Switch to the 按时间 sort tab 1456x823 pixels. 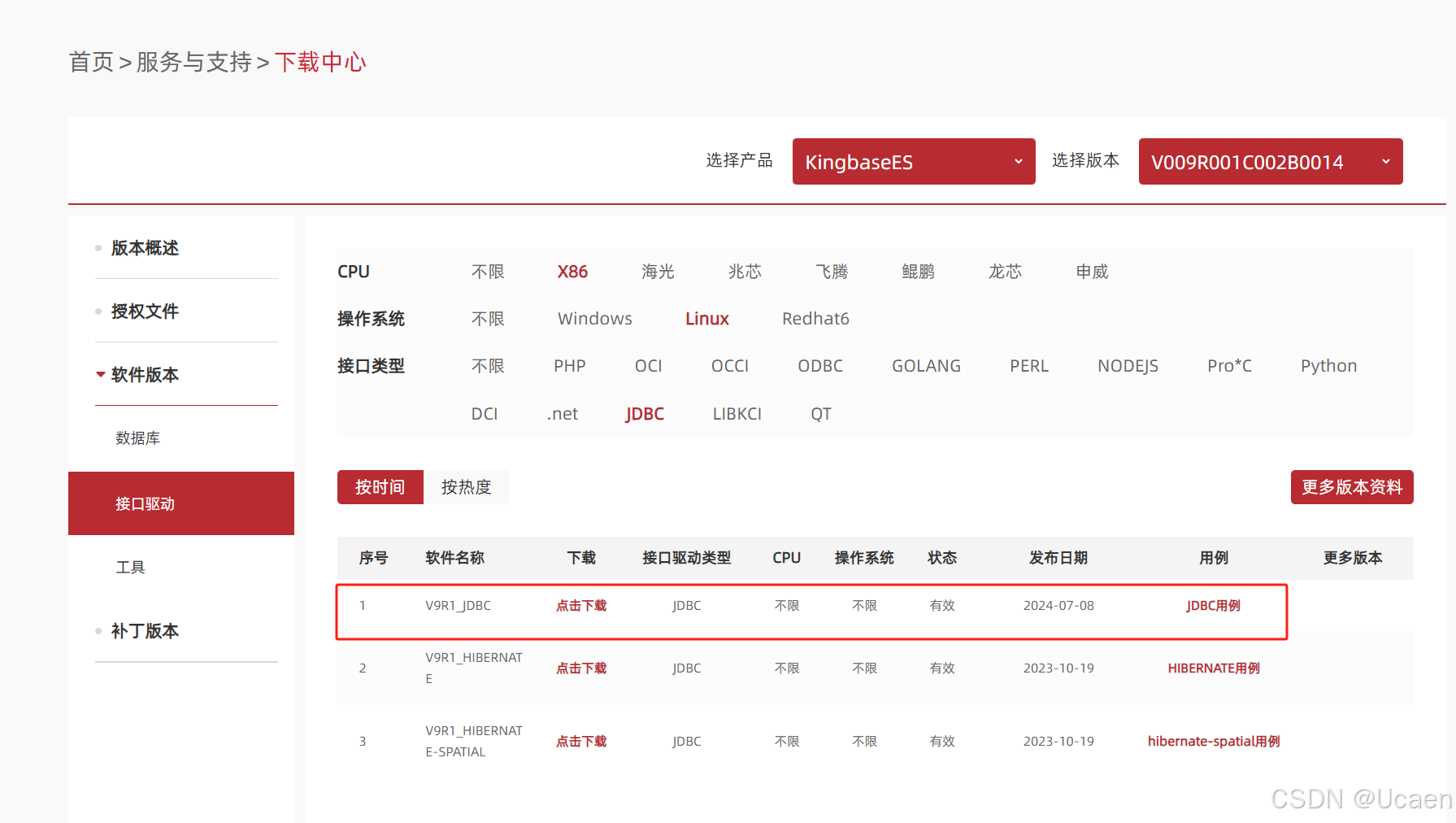(x=380, y=487)
